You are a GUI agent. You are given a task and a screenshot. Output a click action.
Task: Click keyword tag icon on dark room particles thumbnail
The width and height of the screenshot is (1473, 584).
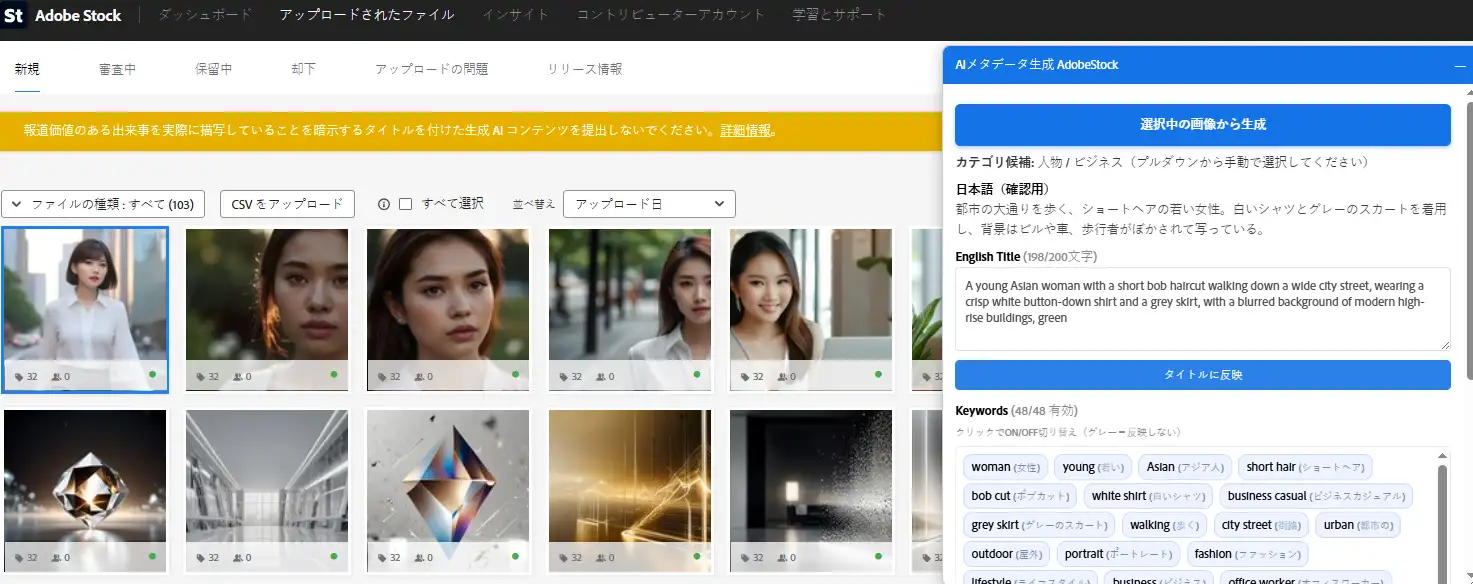tap(745, 558)
